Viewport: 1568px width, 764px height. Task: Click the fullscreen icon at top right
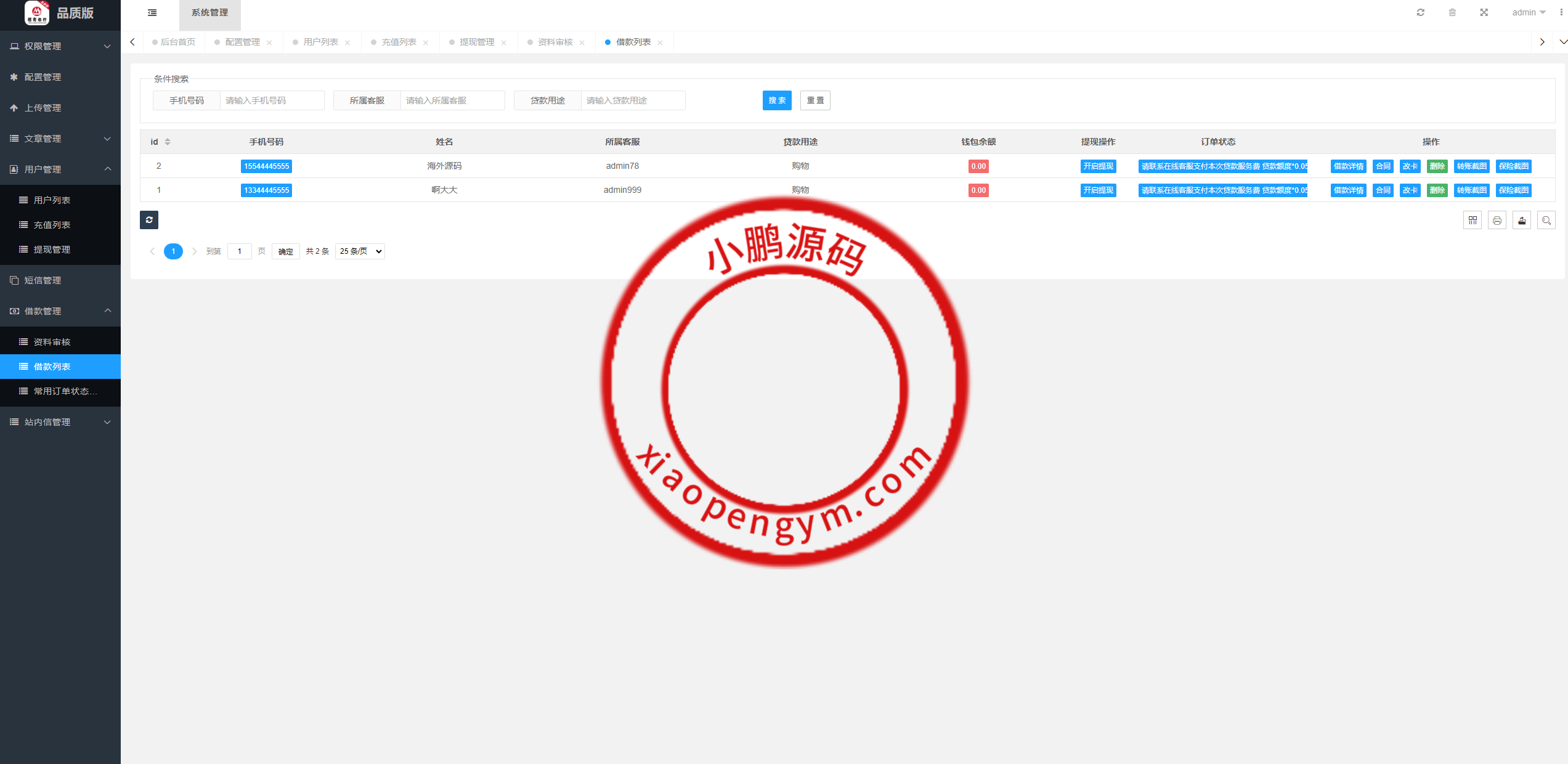(x=1484, y=12)
